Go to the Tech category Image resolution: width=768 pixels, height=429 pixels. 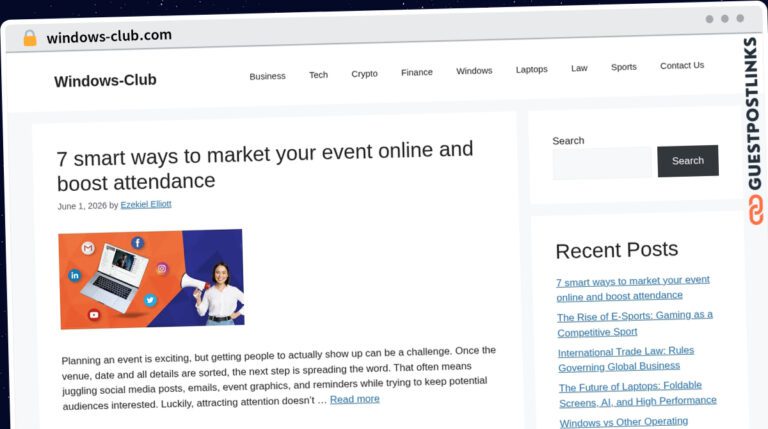pos(318,74)
